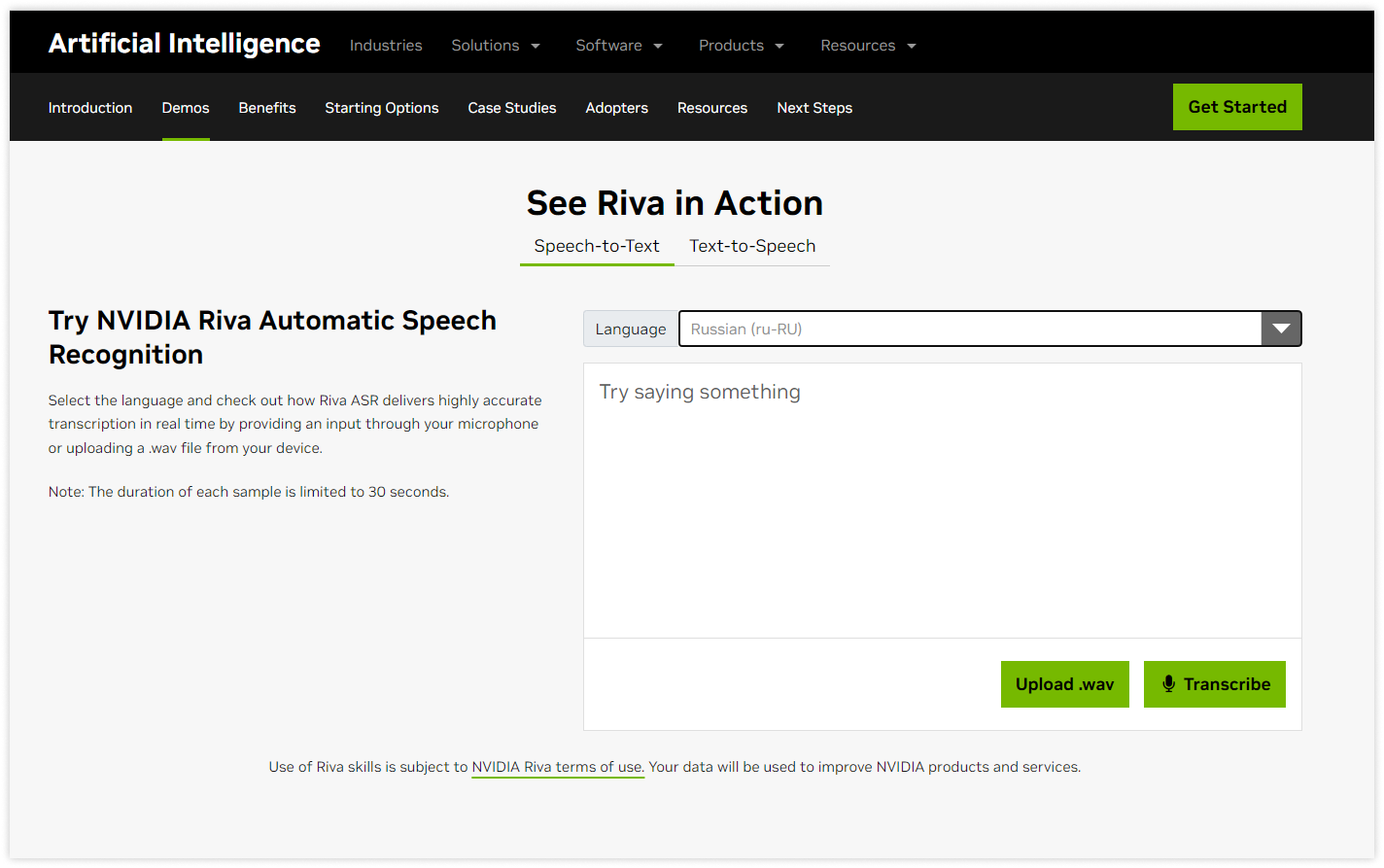Click the microphone icon in Transcribe button
The width and height of the screenshot is (1384, 868).
[x=1168, y=684]
